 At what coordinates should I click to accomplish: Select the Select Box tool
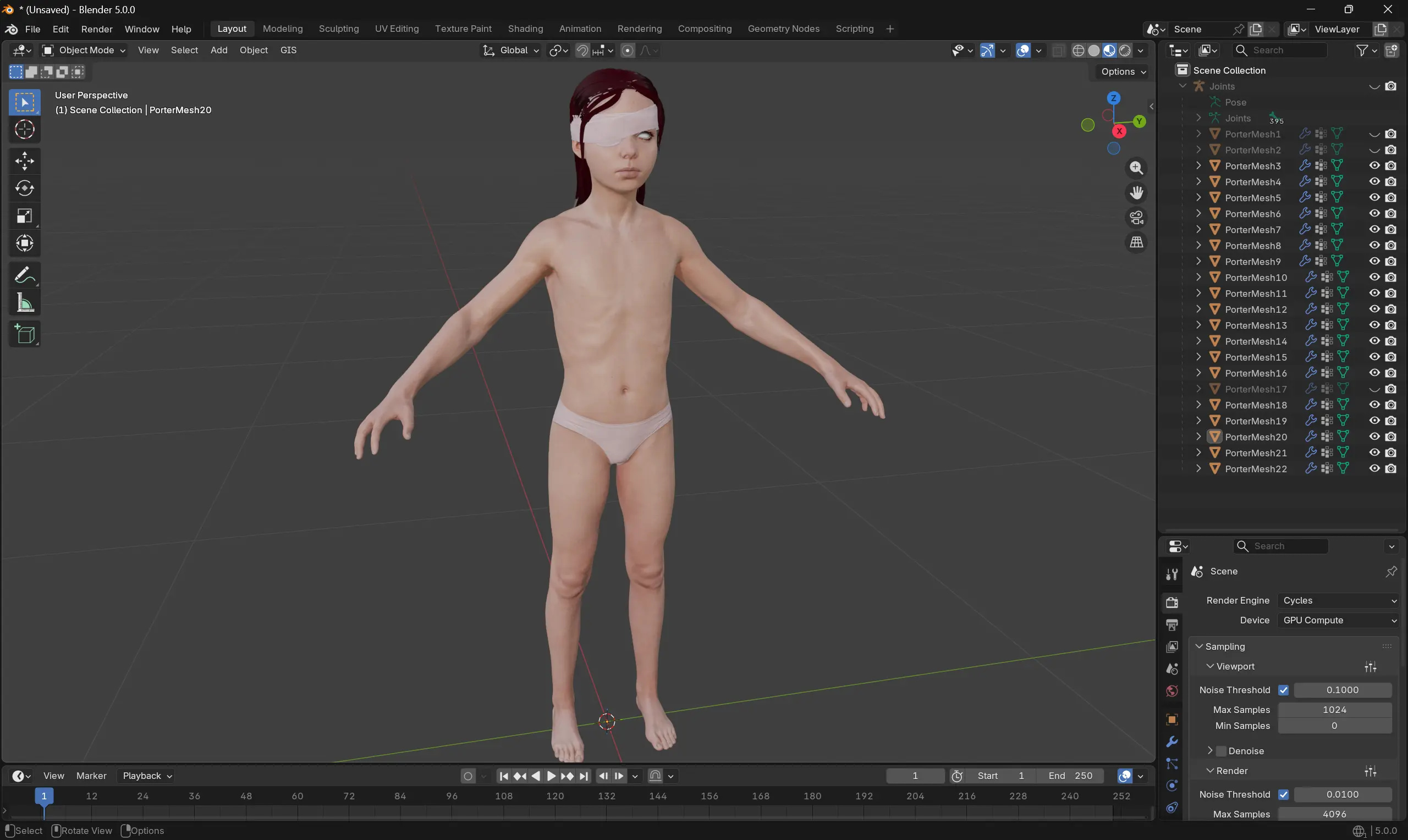coord(24,102)
